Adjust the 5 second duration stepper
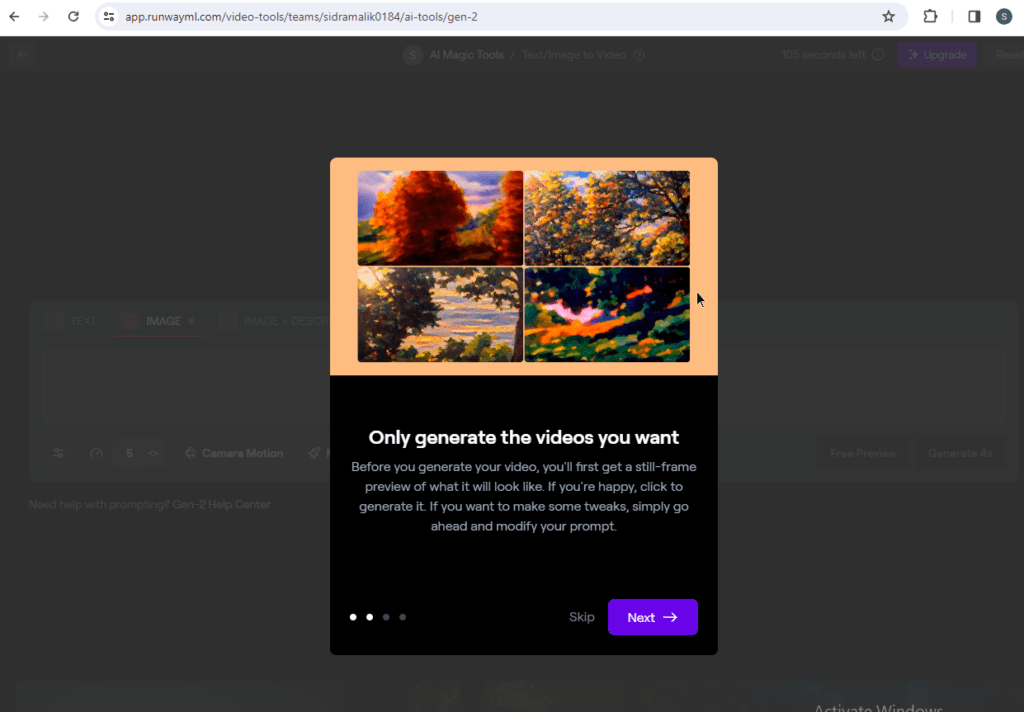The height and width of the screenshot is (712, 1024). coord(130,453)
